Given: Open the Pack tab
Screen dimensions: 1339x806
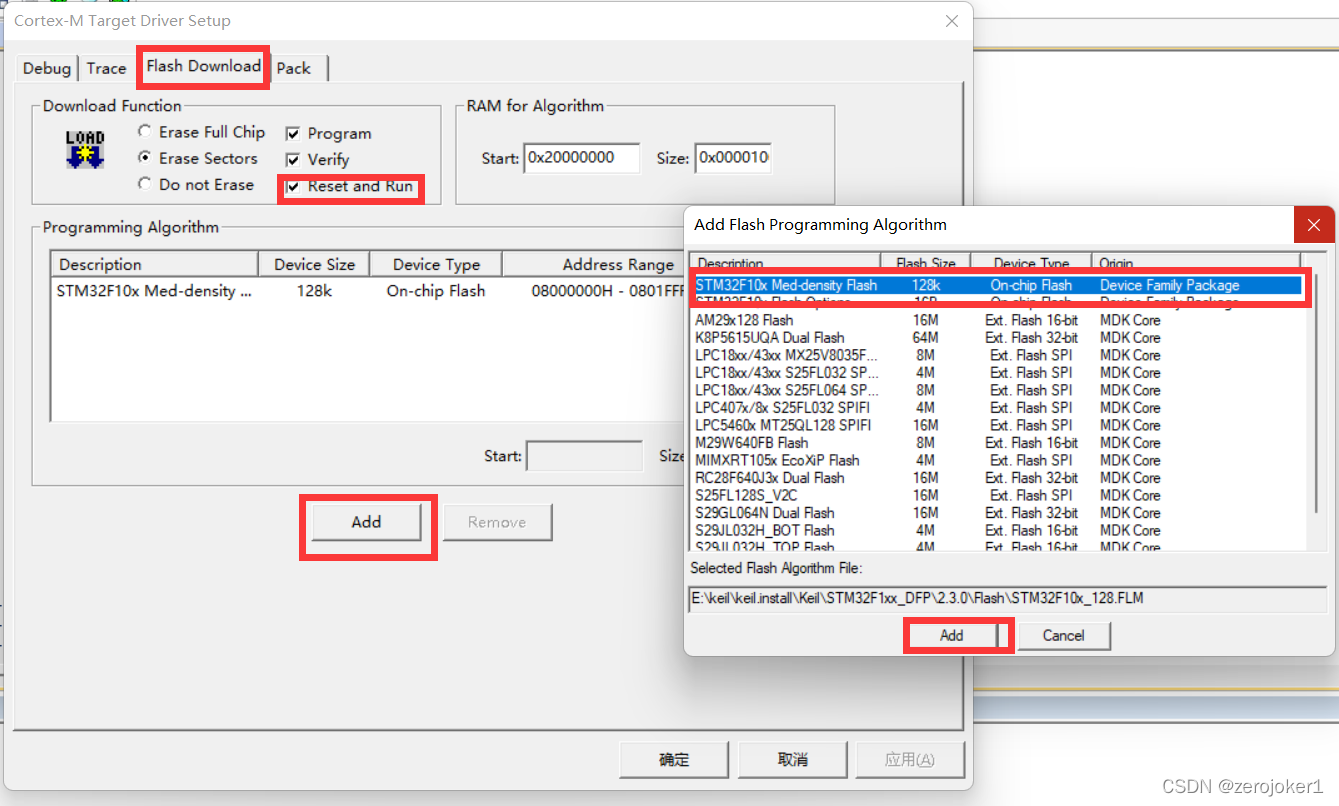Looking at the screenshot, I should (x=294, y=68).
